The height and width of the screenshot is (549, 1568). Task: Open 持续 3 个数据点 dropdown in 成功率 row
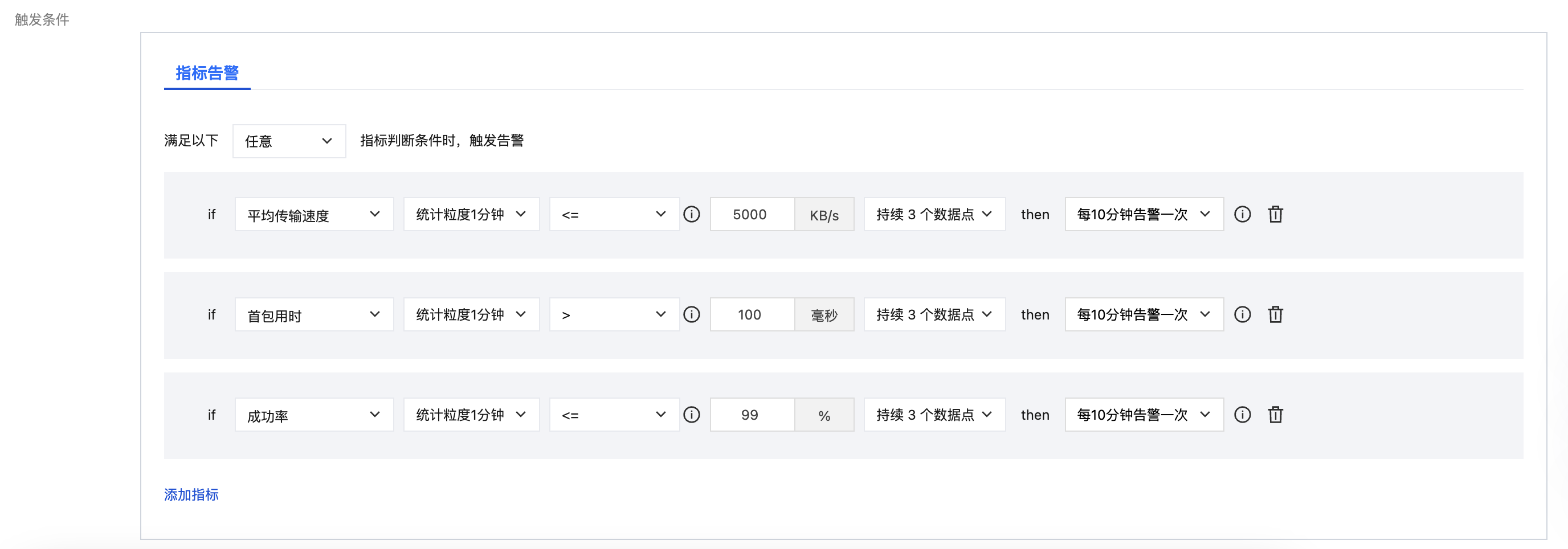pyautogui.click(x=934, y=415)
